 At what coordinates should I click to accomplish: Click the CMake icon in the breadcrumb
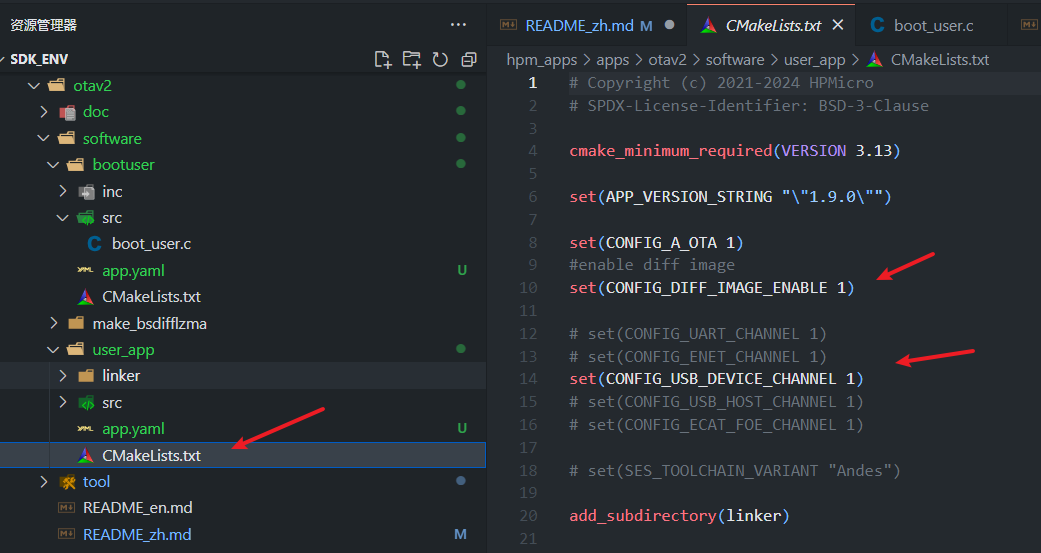click(875, 60)
